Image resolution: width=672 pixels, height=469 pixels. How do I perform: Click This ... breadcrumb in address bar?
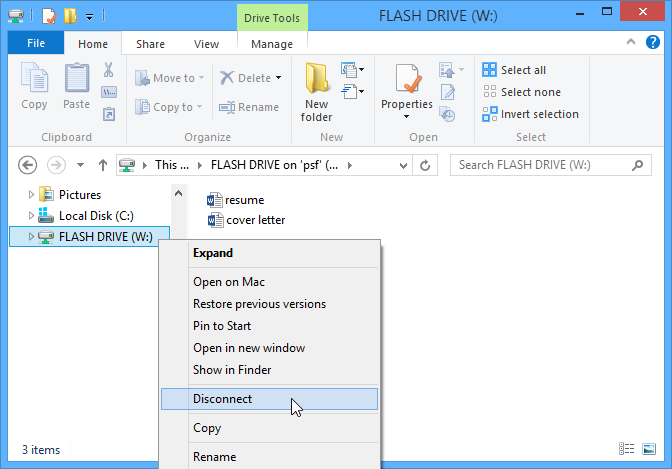(171, 165)
